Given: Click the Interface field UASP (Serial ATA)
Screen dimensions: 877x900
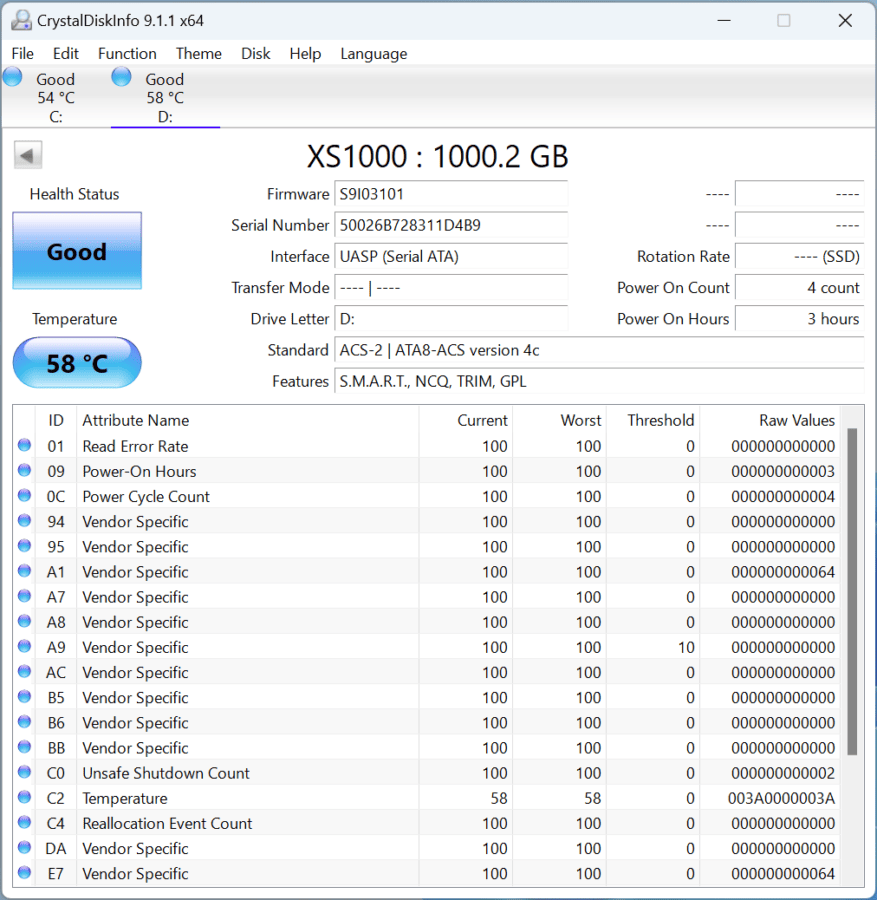Looking at the screenshot, I should coord(451,256).
